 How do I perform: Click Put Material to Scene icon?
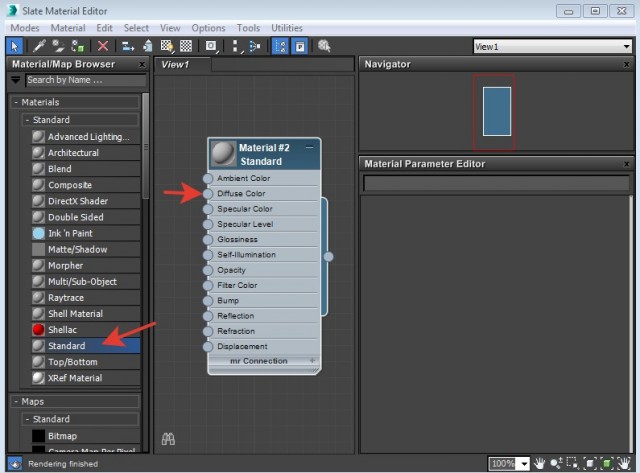(x=58, y=46)
